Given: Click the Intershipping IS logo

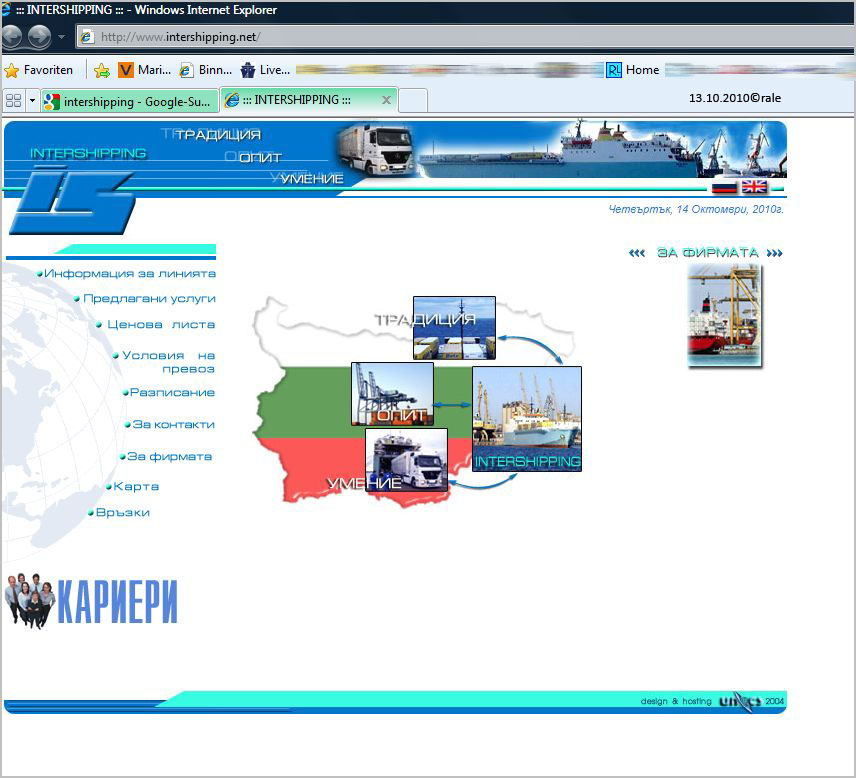Looking at the screenshot, I should (x=70, y=201).
